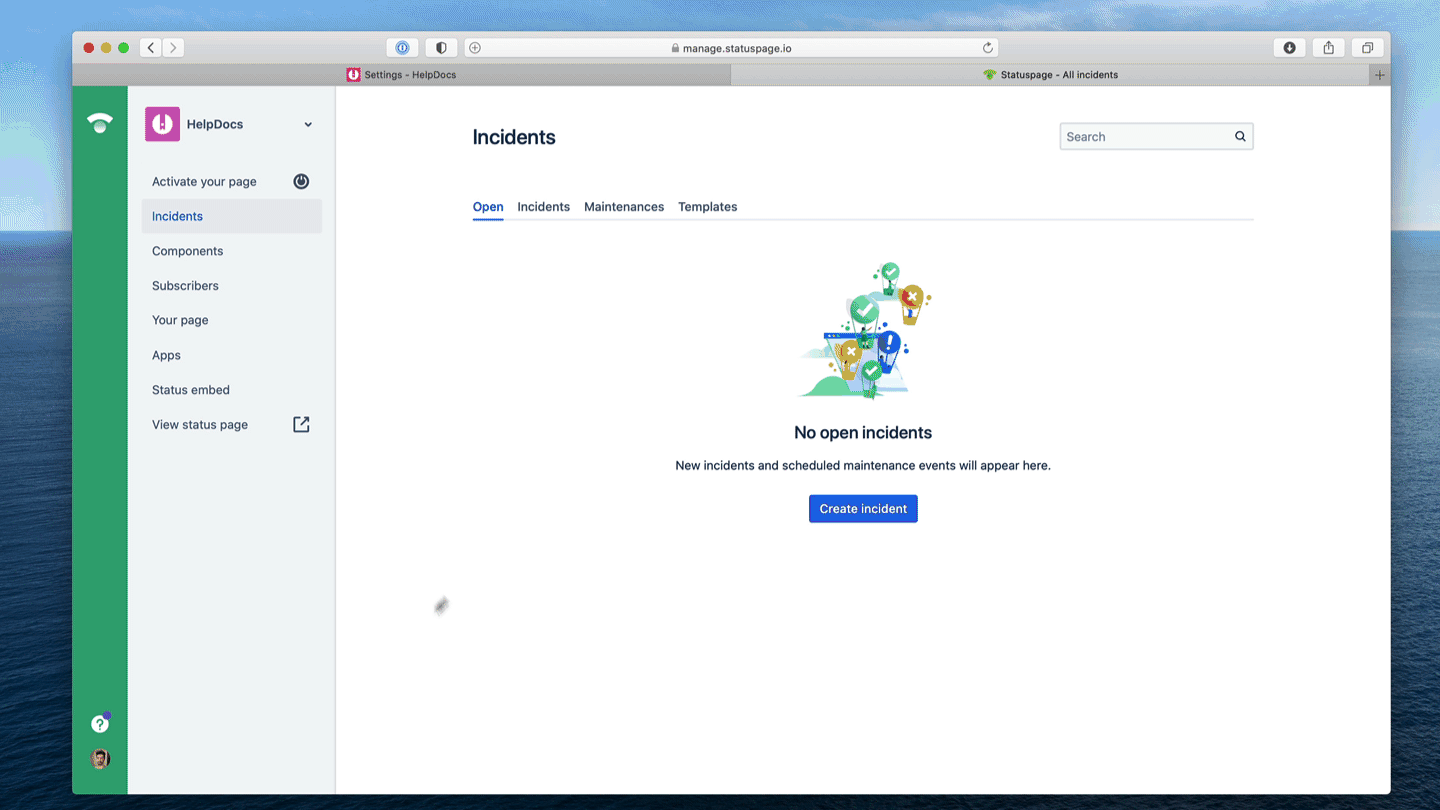Reload the page with refresh icon
This screenshot has width=1440, height=810.
[x=987, y=47]
